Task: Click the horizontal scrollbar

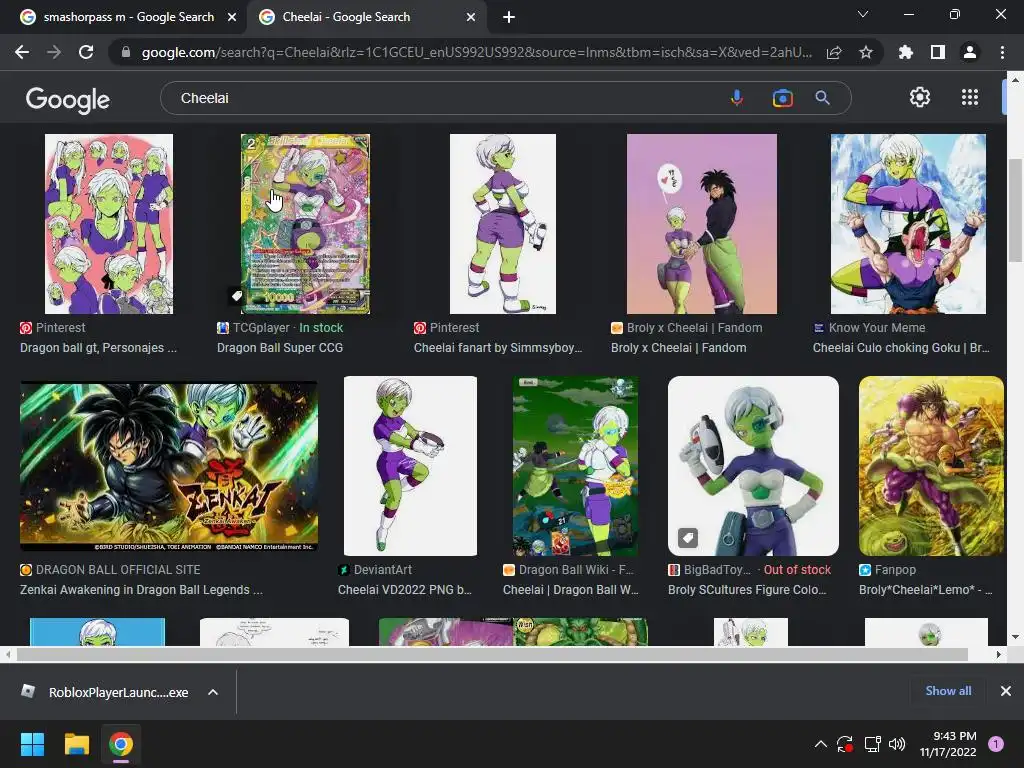Action: (x=492, y=654)
